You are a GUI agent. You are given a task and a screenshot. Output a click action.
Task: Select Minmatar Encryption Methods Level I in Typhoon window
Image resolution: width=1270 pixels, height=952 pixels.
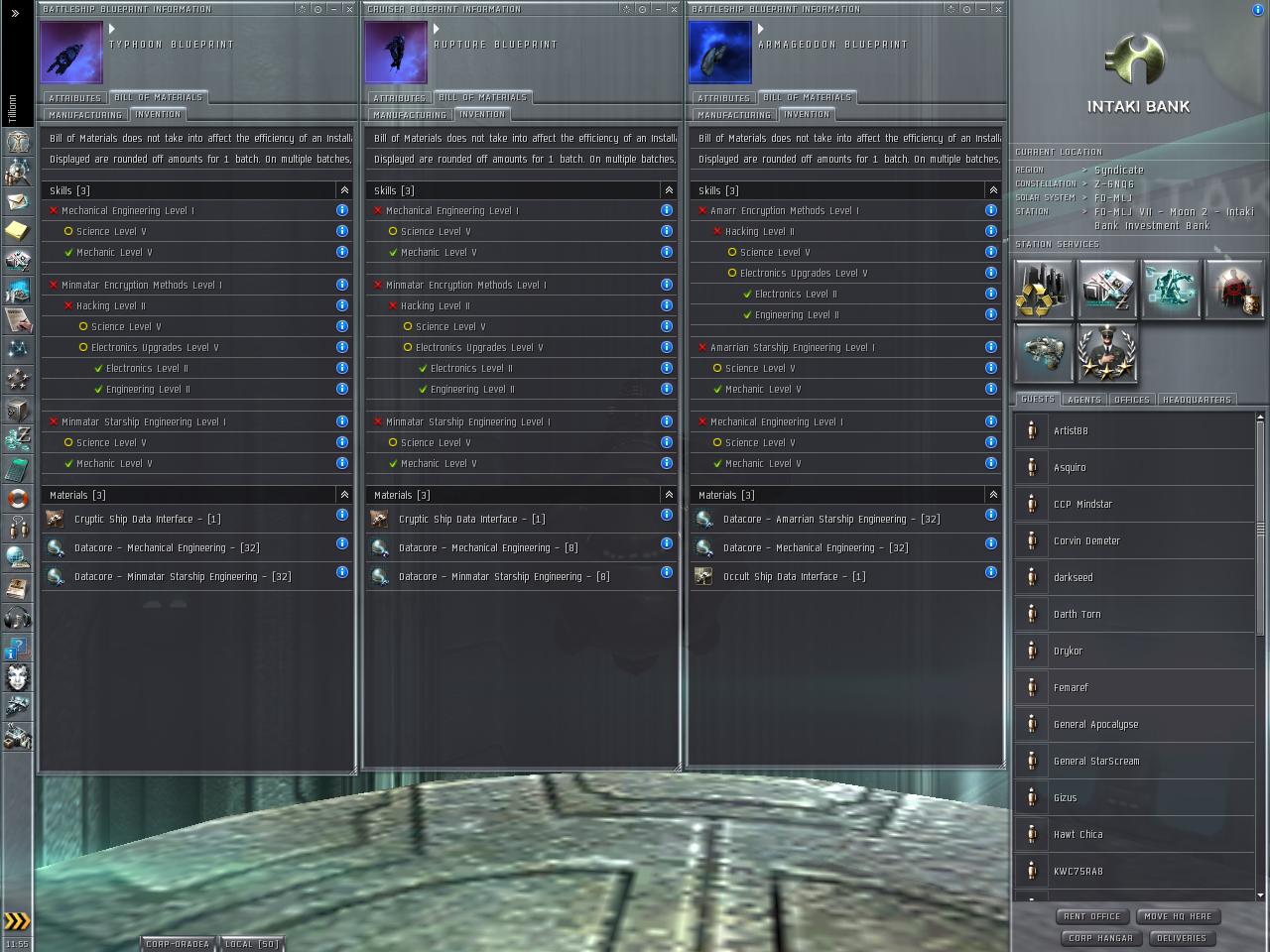[196, 285]
